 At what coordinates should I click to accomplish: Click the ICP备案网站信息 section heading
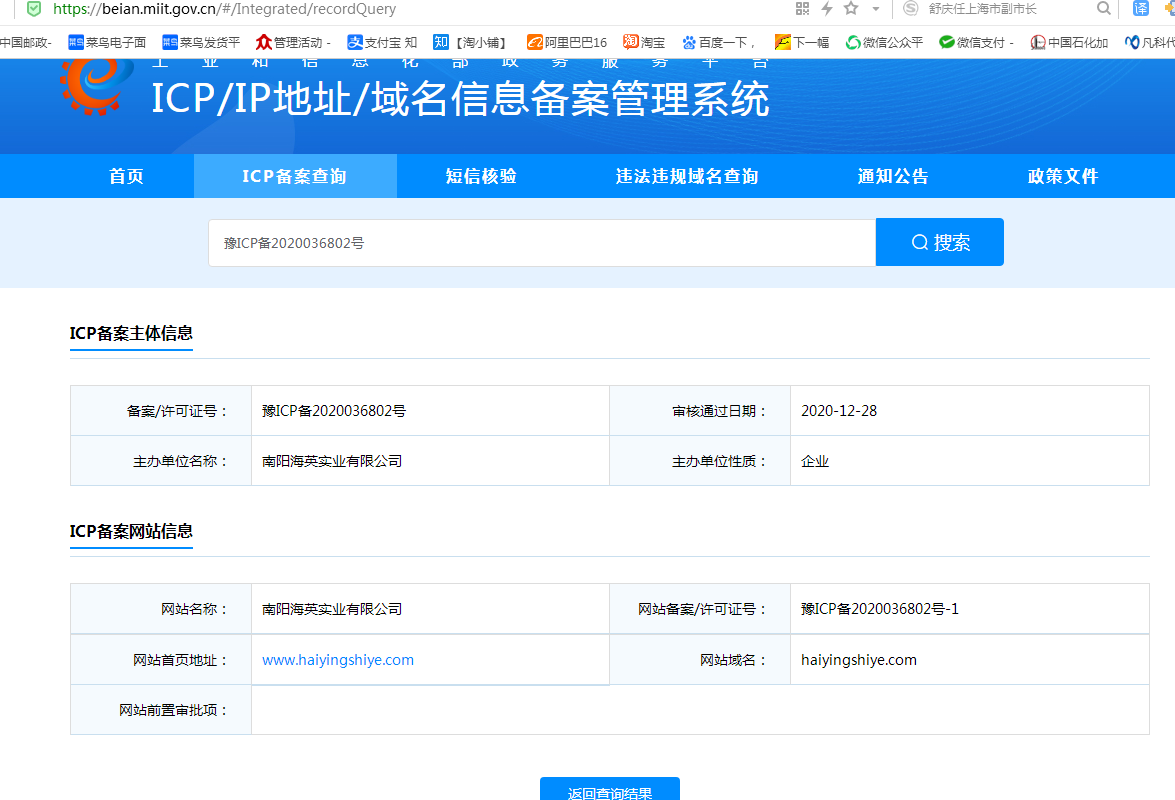click(x=131, y=531)
